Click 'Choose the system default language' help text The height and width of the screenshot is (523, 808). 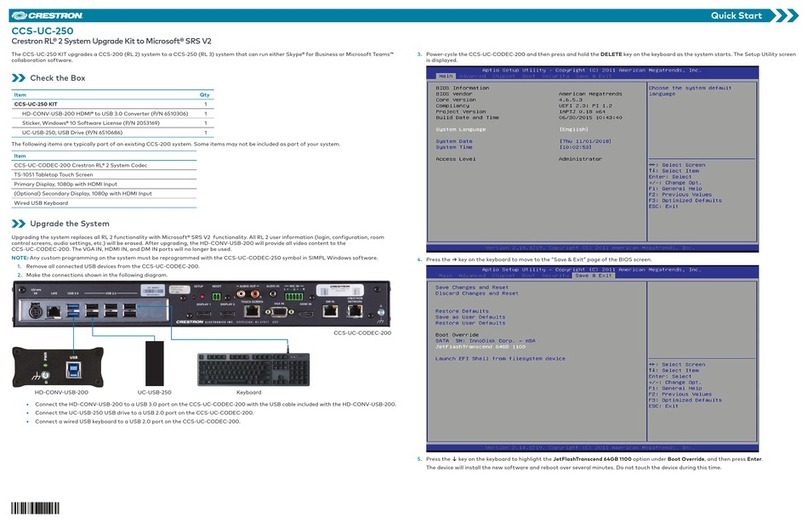689,91
